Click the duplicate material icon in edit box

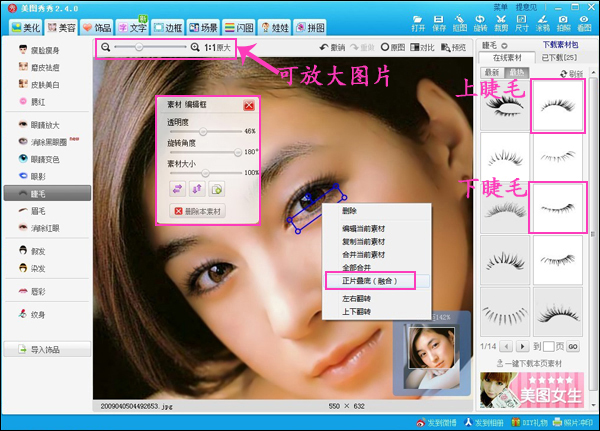(x=216, y=188)
